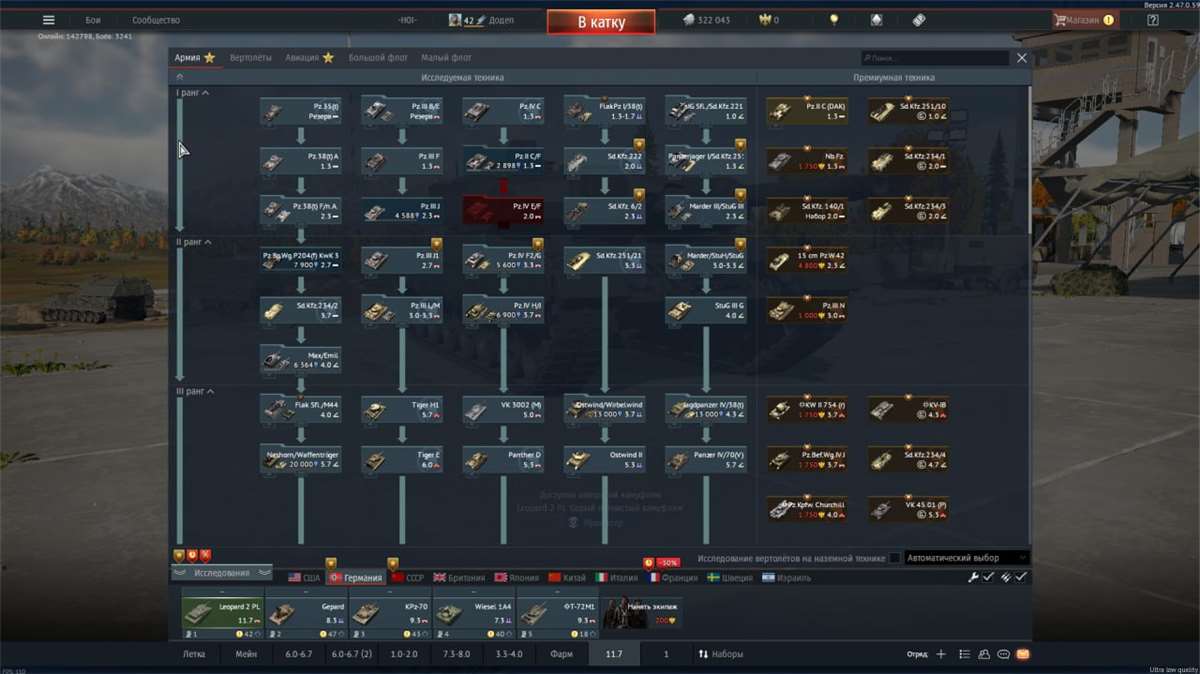Select the Италия nation tab

tap(617, 578)
